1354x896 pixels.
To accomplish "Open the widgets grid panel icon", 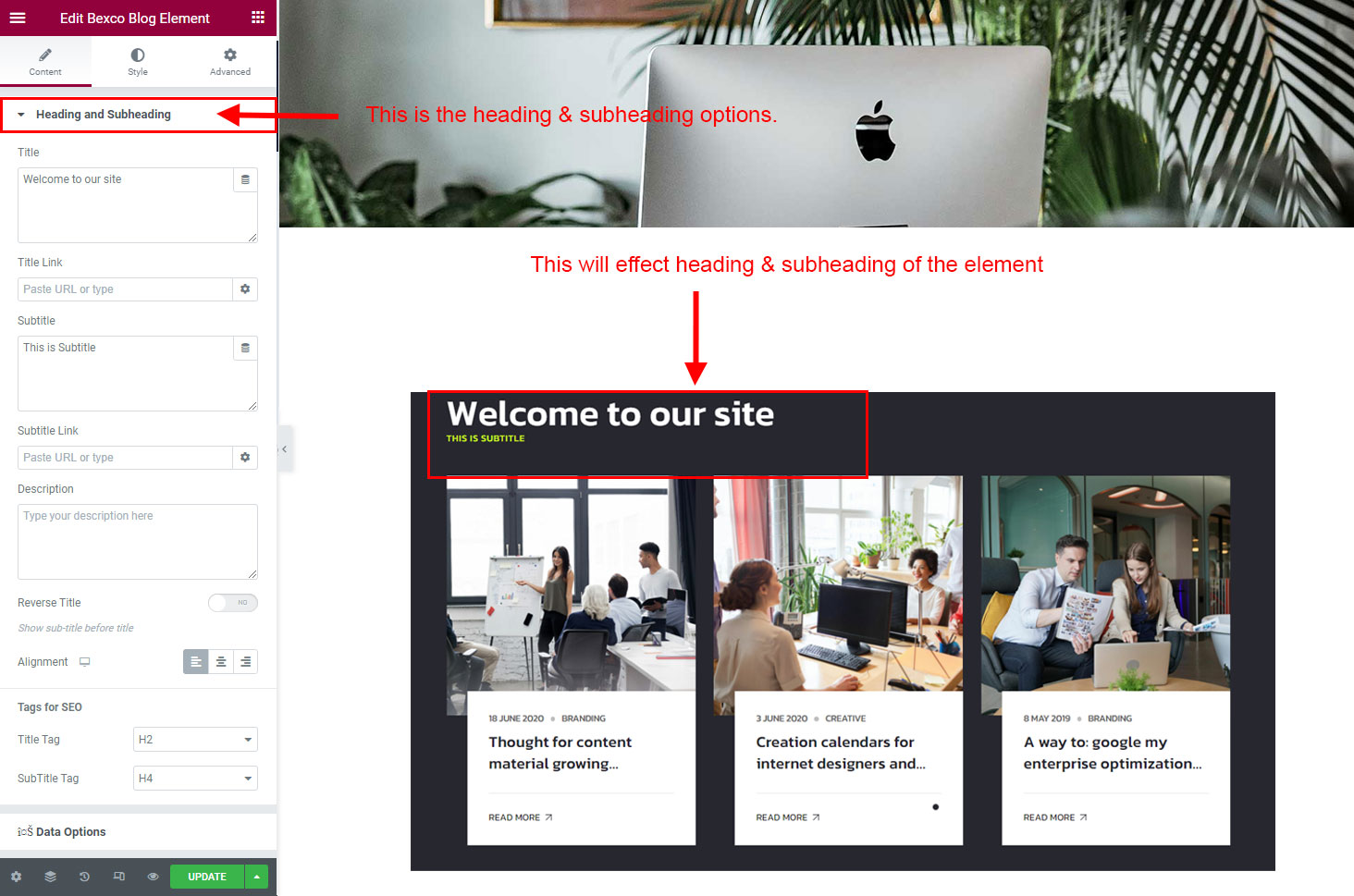I will [x=258, y=18].
